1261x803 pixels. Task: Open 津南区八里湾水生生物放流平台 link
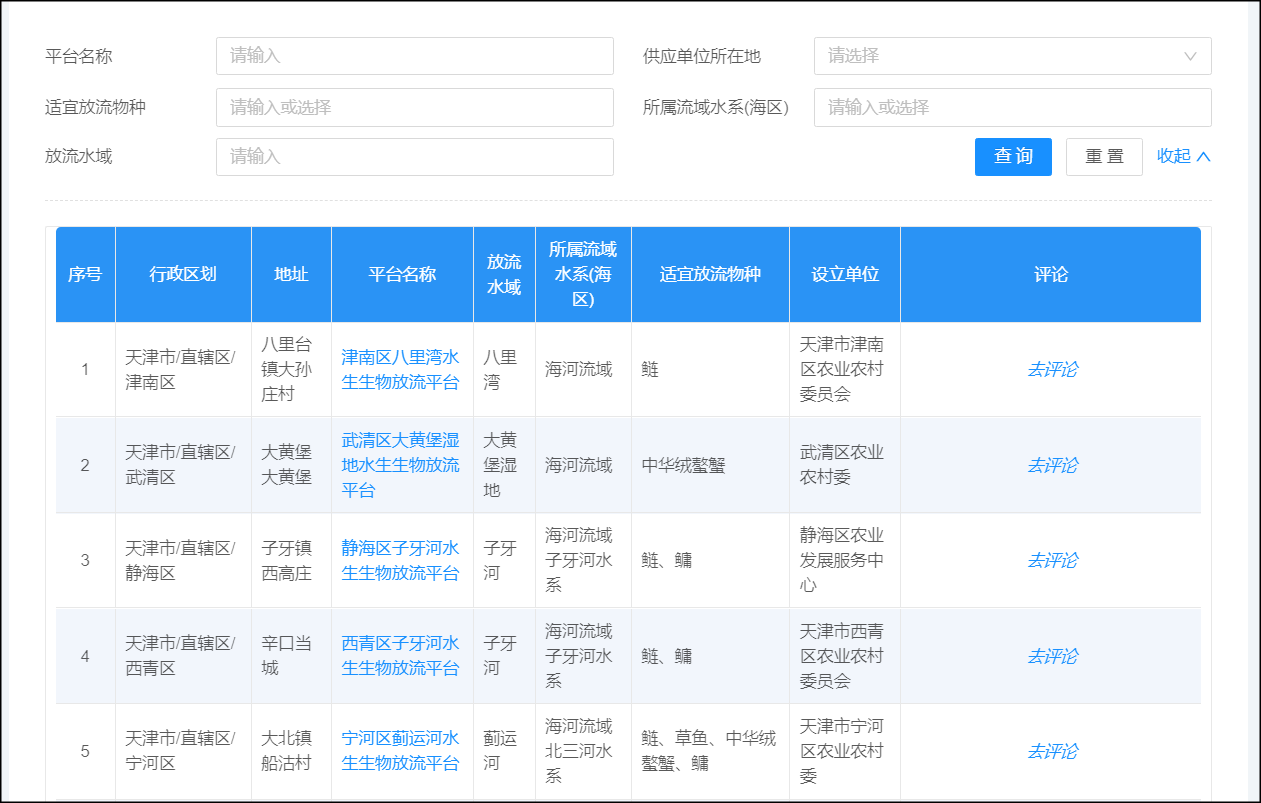click(401, 370)
